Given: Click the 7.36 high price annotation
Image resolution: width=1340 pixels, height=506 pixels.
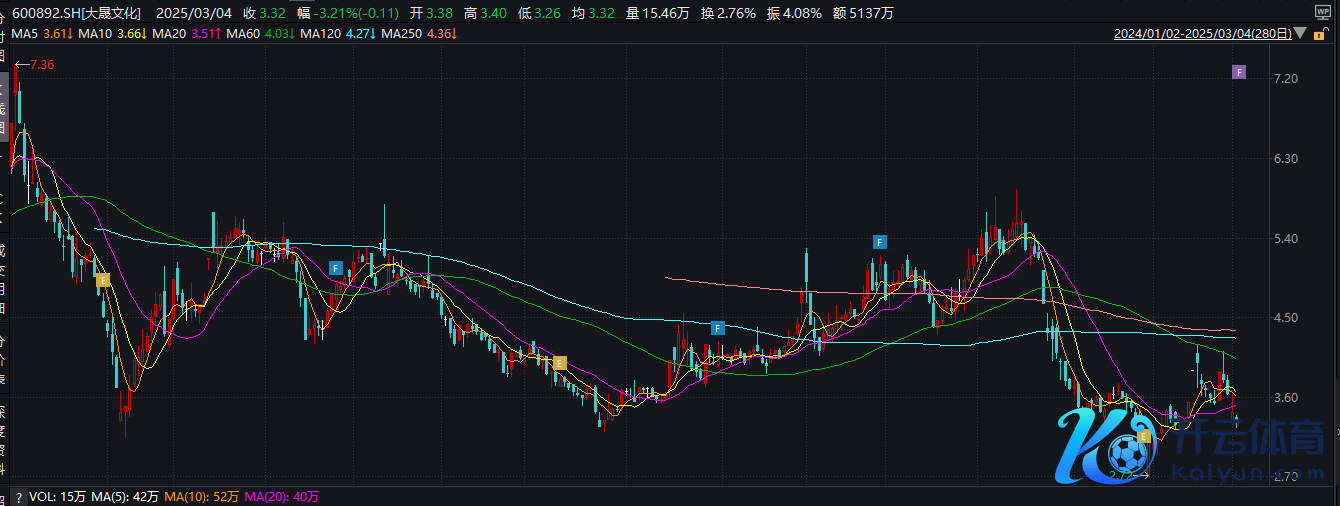Looking at the screenshot, I should click(41, 65).
